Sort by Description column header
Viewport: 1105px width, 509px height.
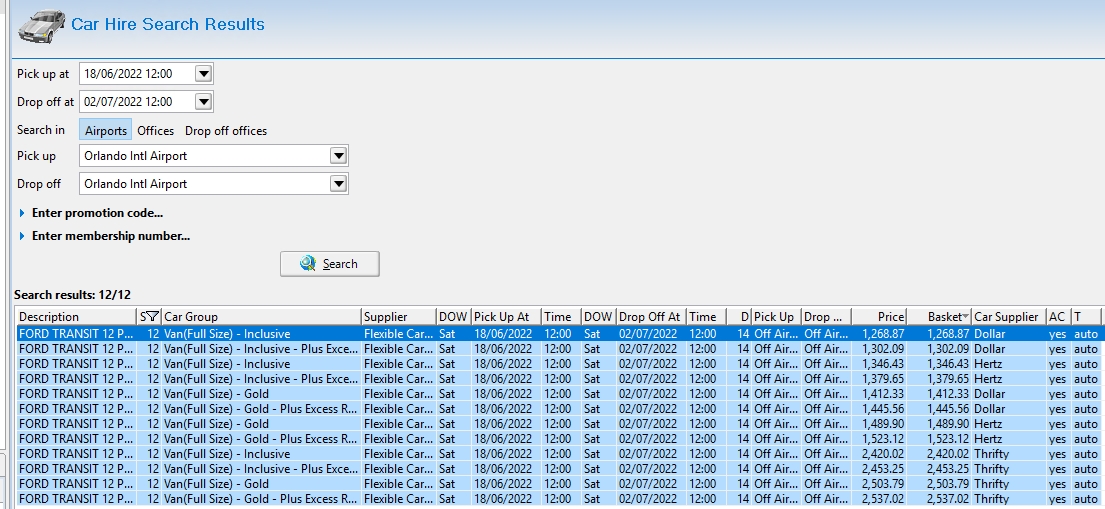[76, 317]
